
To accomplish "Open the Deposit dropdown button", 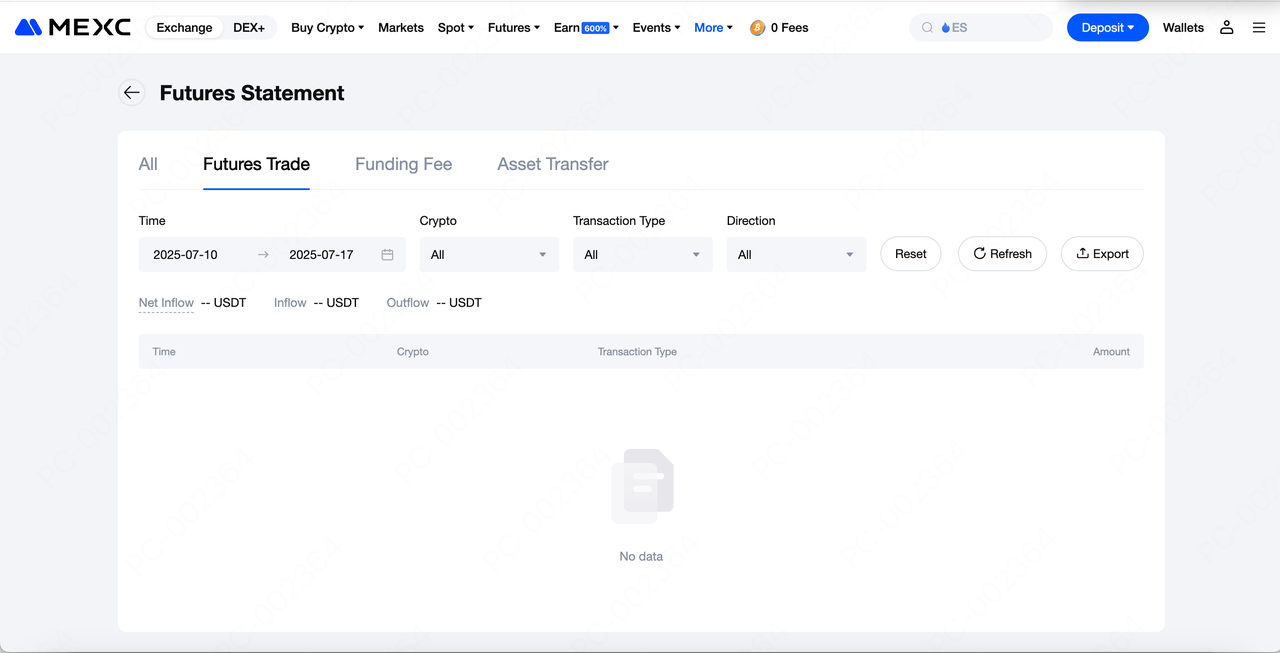I will [x=1107, y=28].
